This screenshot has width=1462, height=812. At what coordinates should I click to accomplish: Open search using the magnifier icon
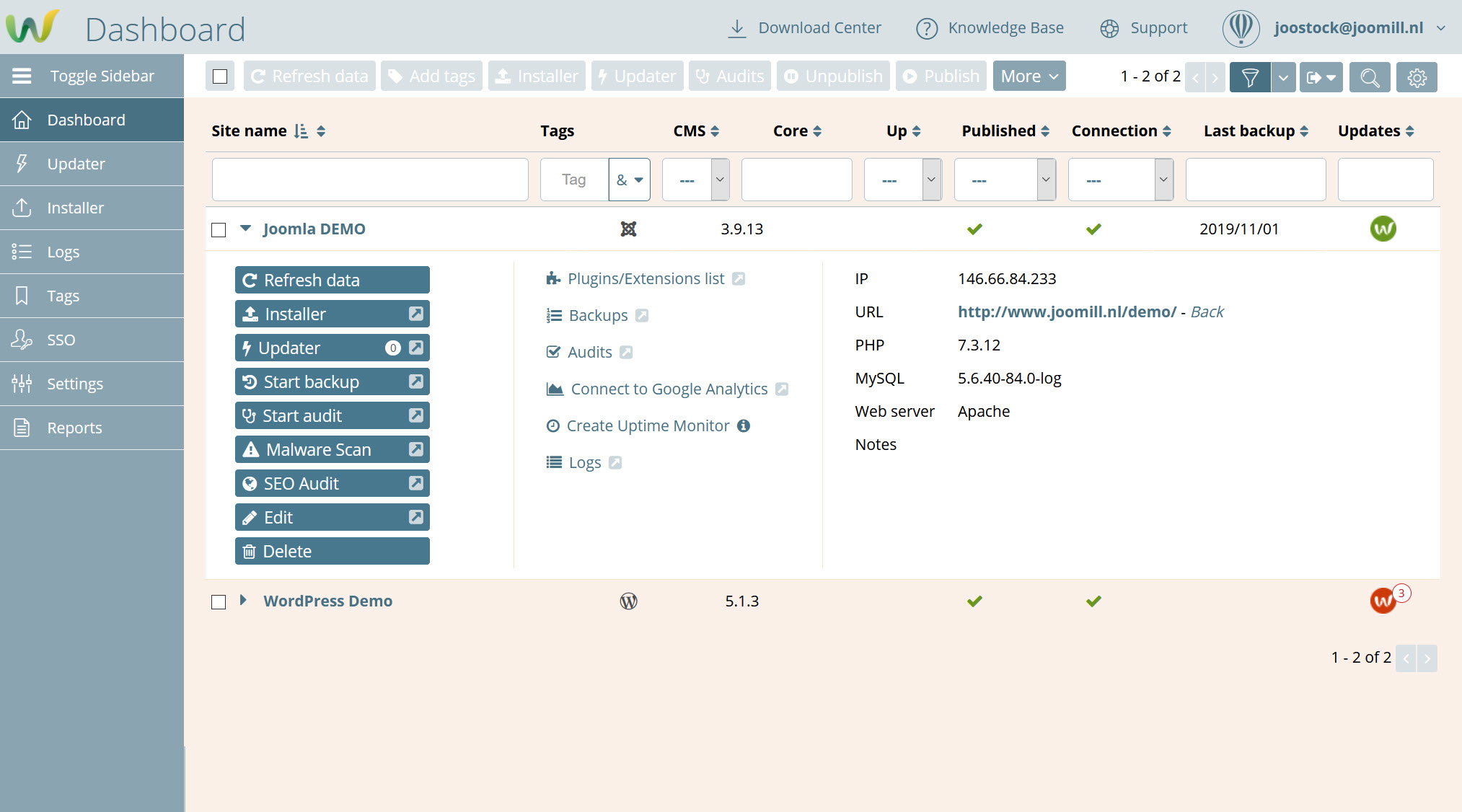click(x=1369, y=76)
